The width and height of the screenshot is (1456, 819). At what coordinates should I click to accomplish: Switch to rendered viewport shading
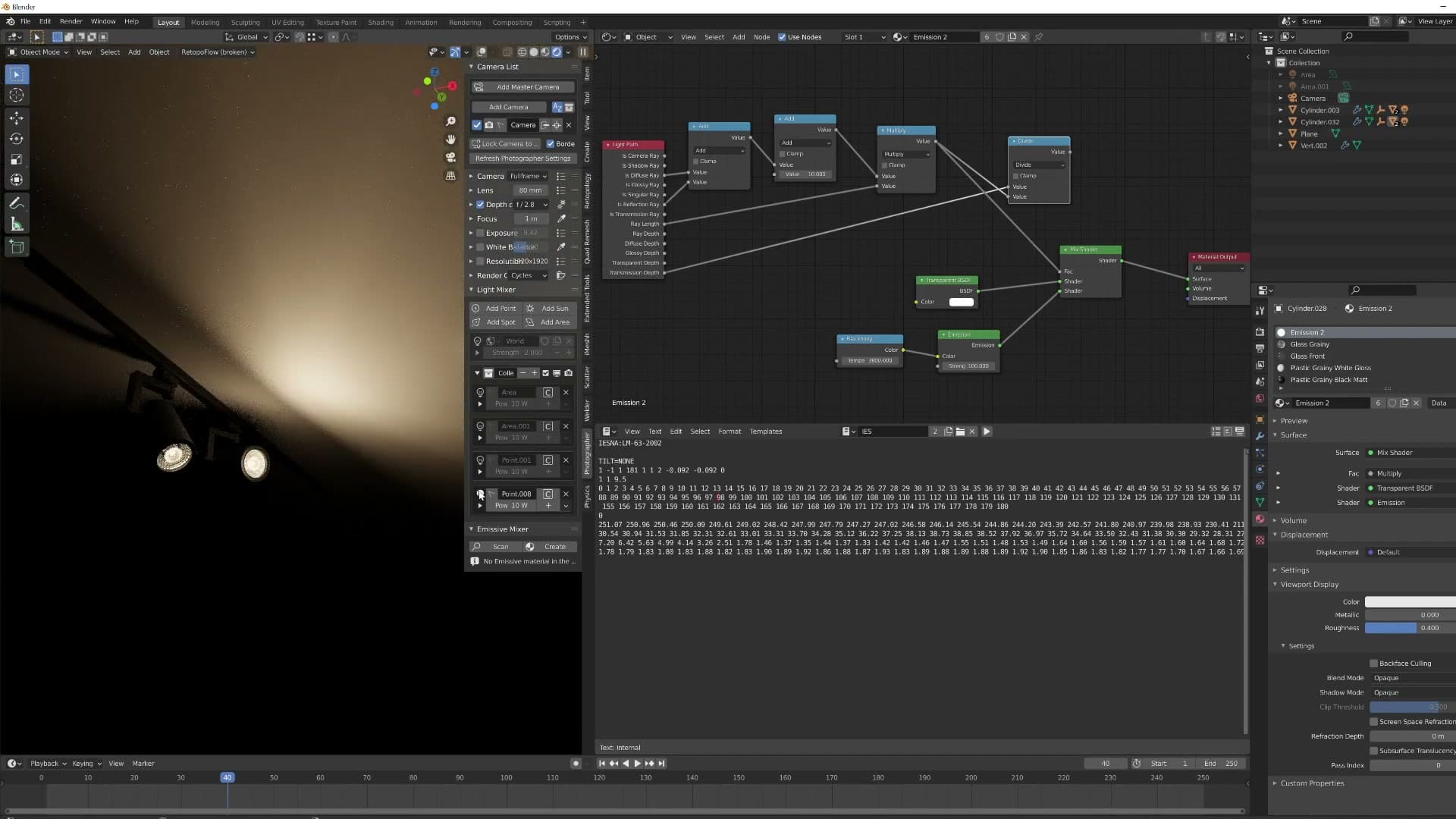click(x=557, y=52)
